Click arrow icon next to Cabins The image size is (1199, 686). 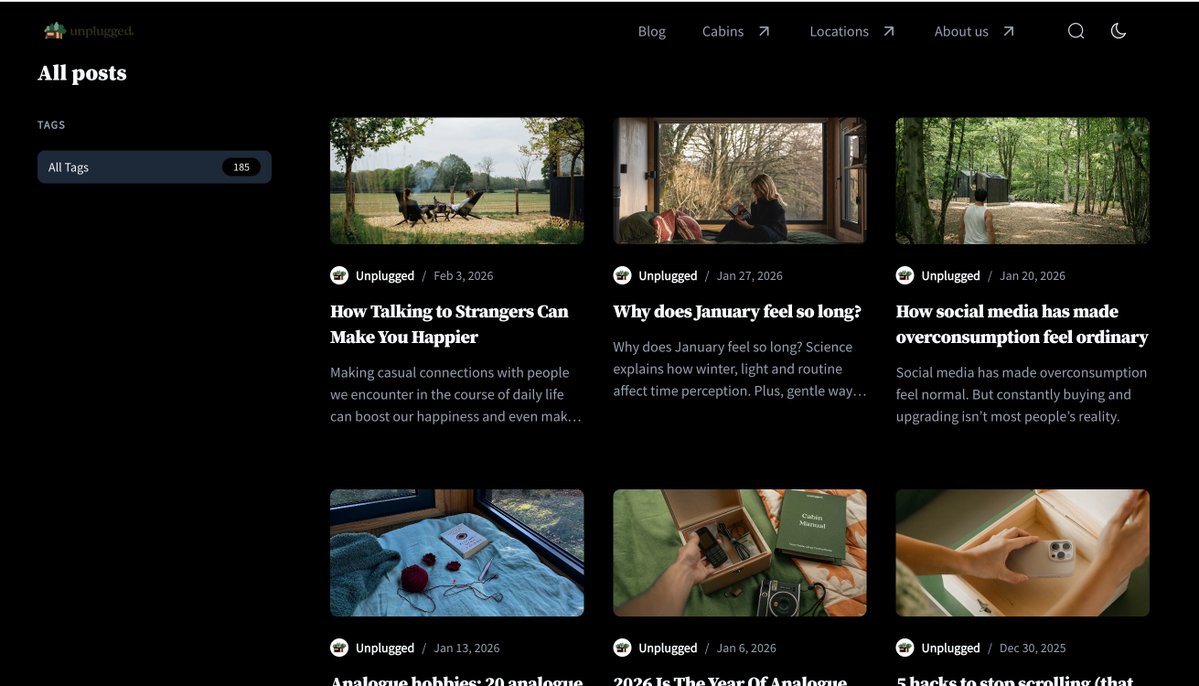[764, 31]
